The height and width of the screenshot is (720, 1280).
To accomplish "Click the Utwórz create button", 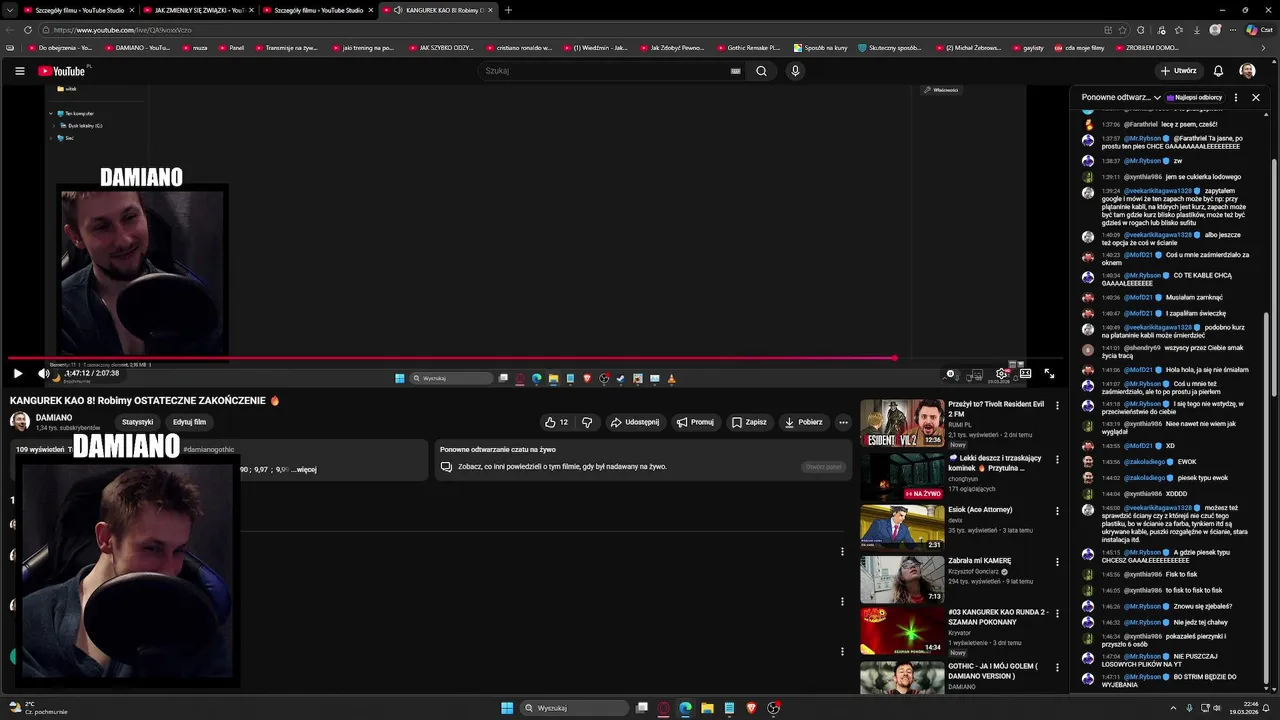I will point(1178,71).
